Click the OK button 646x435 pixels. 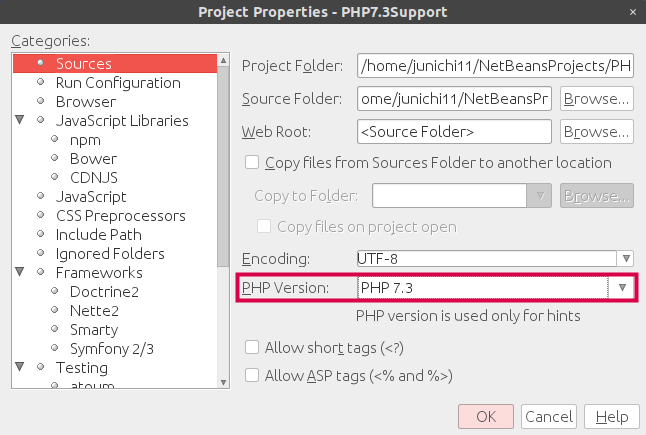pyautogui.click(x=486, y=417)
